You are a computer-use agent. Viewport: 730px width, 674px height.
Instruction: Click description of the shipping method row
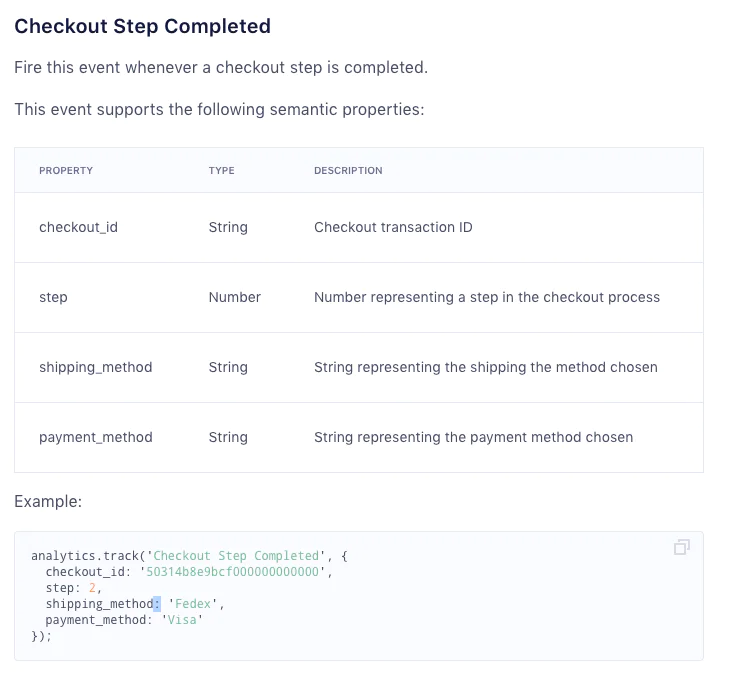pyautogui.click(x=485, y=367)
